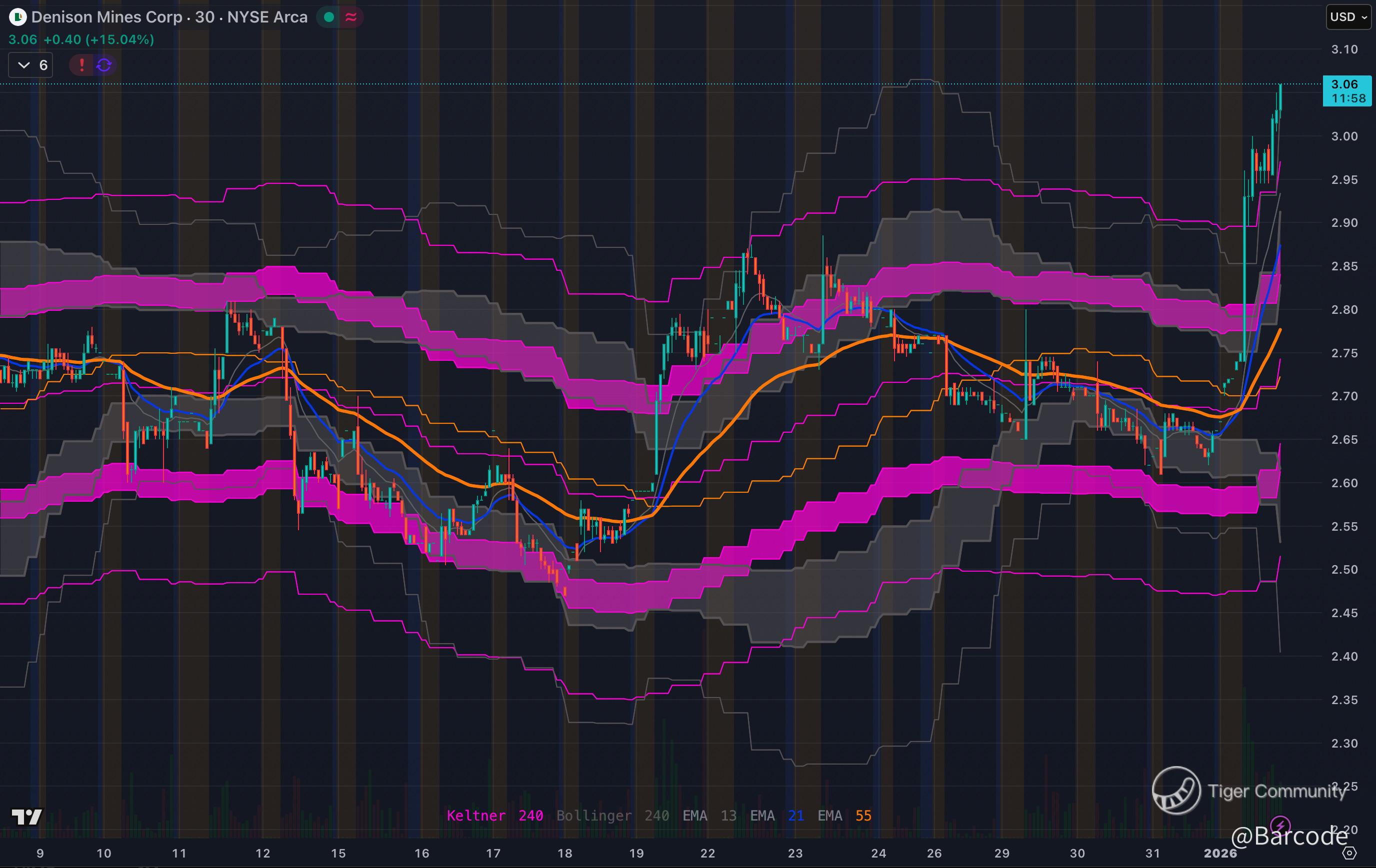Viewport: 1376px width, 868px height.
Task: Click the purple lightning bolt icon
Action: coord(1279,825)
